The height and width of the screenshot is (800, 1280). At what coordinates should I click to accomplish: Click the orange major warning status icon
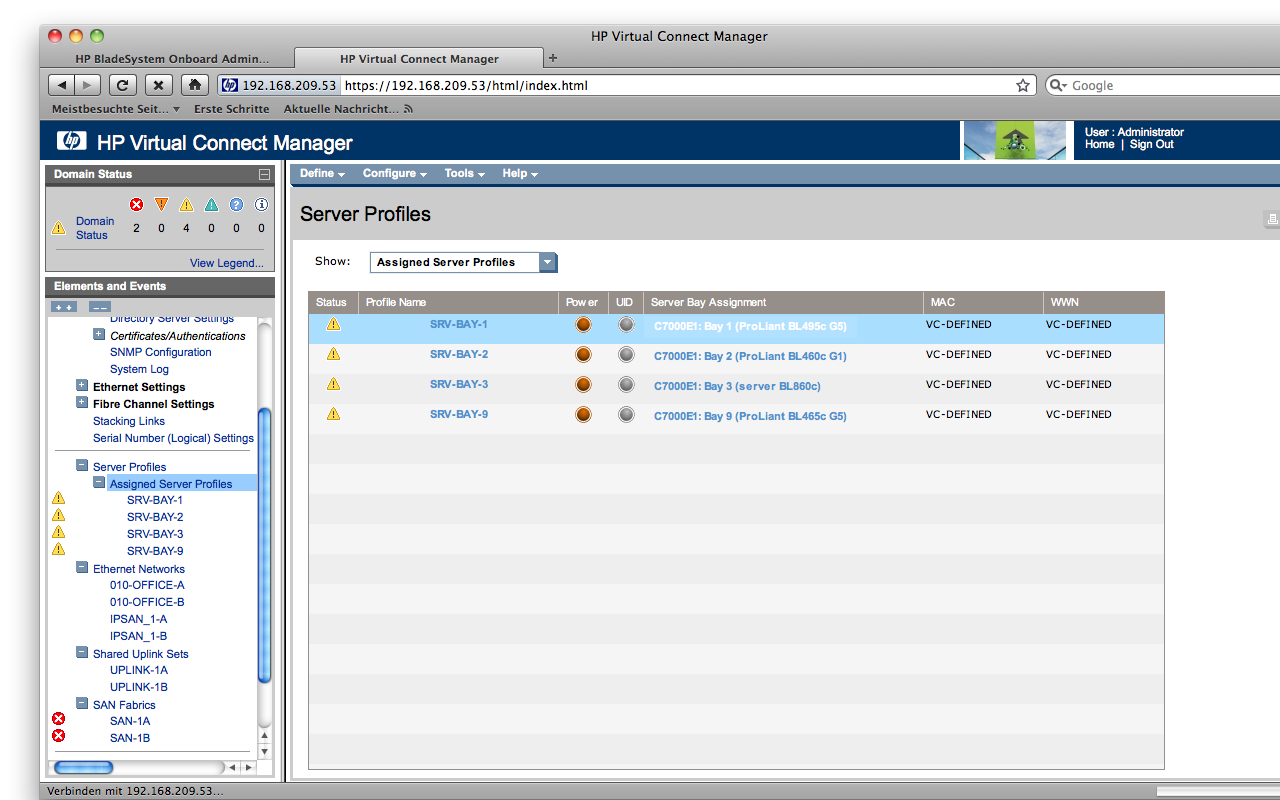[161, 204]
